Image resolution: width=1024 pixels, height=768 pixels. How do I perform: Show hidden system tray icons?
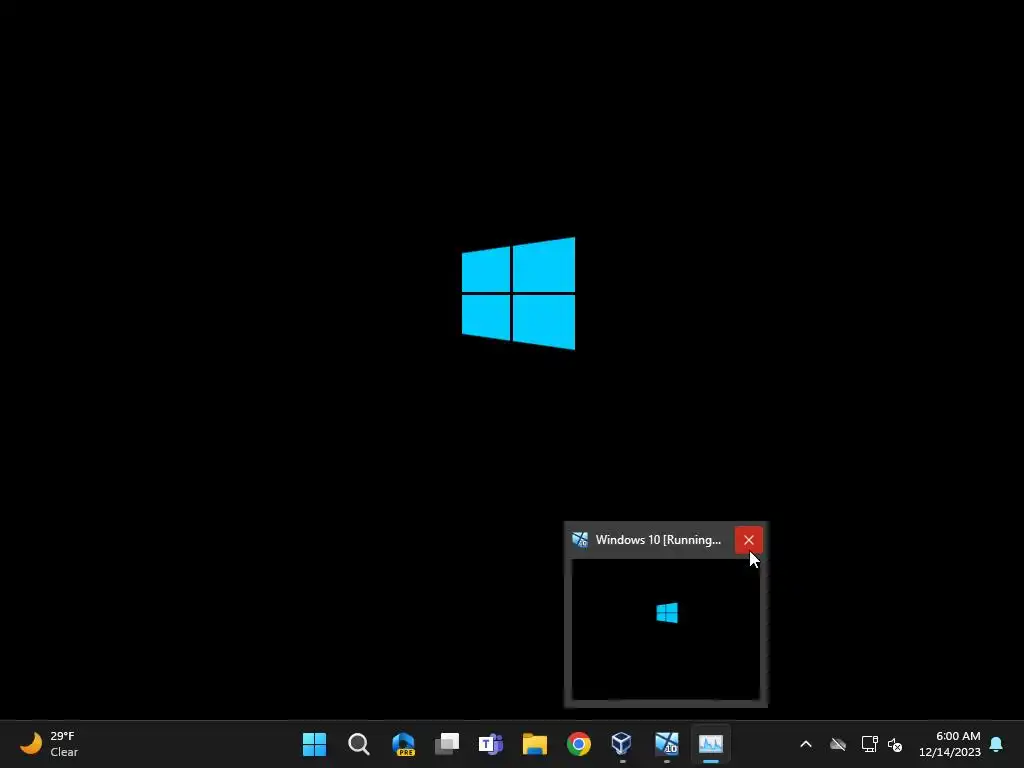tap(806, 744)
